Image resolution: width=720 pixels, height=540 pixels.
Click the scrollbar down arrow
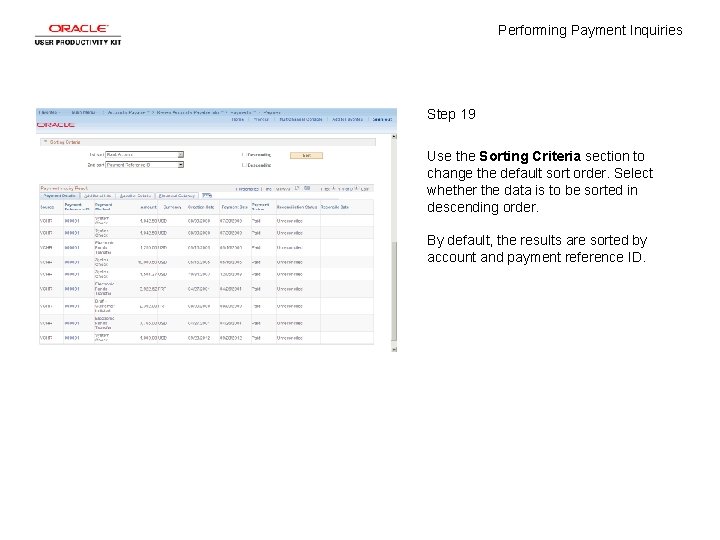(394, 349)
